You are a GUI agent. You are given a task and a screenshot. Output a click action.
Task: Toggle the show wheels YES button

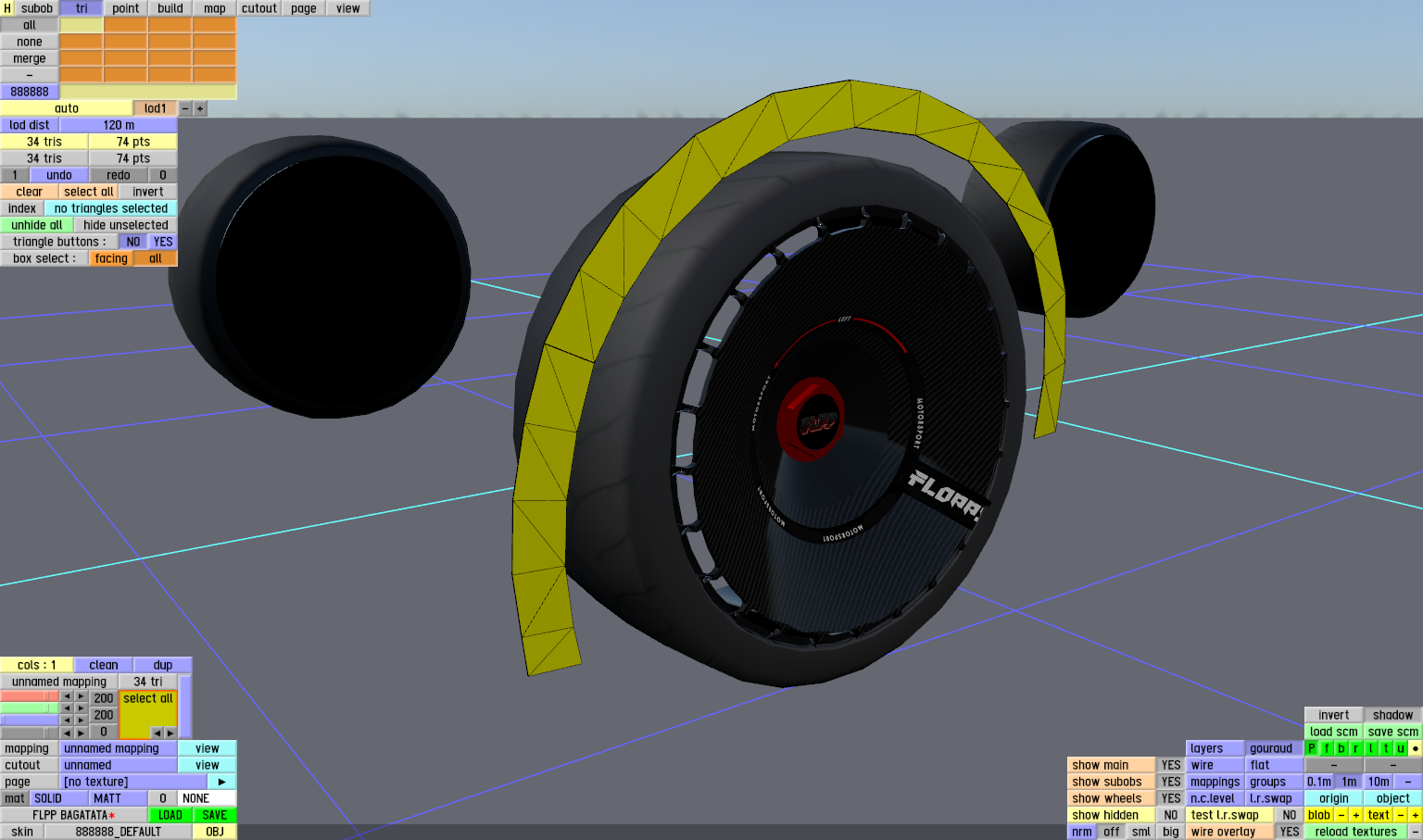coord(1171,798)
